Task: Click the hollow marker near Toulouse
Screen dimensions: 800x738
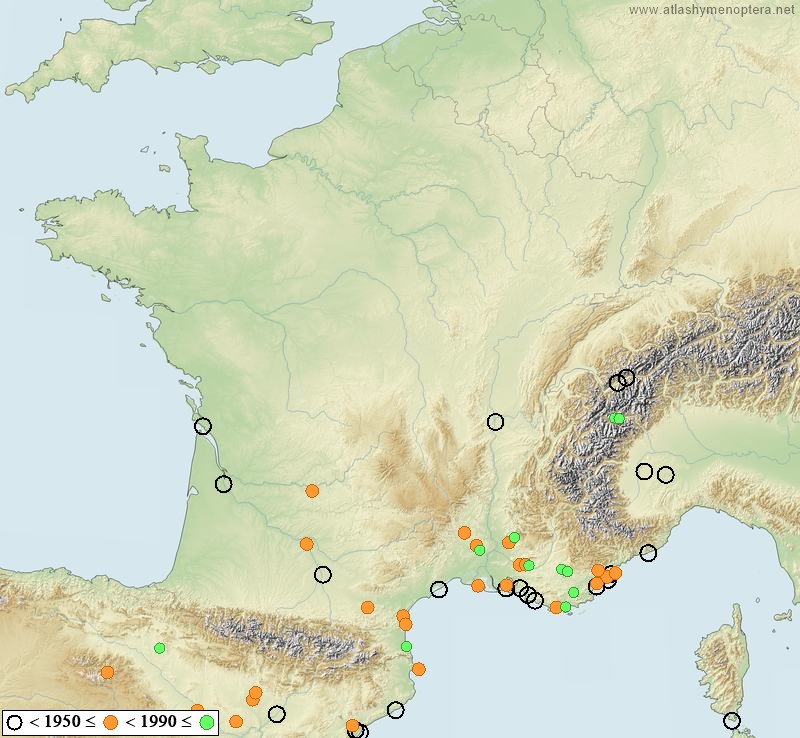Action: [x=322, y=575]
